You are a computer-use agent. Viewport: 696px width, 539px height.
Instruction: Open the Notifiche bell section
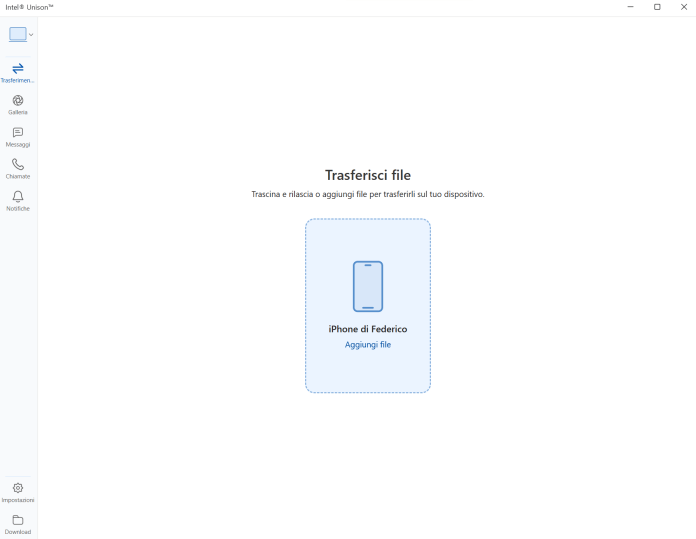coord(18,201)
